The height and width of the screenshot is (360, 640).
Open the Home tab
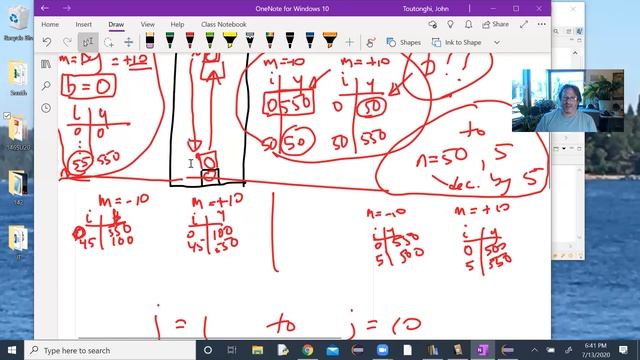tap(50, 24)
